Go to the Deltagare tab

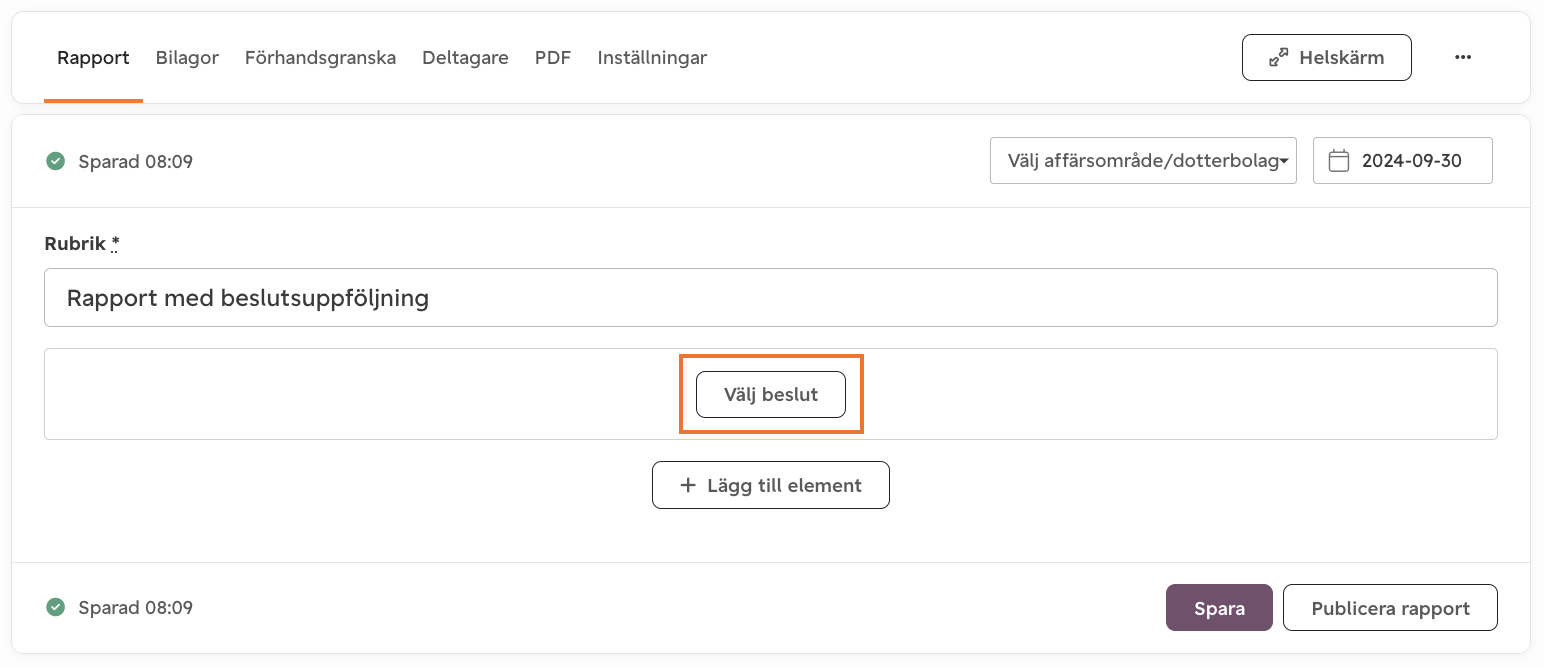pyautogui.click(x=465, y=58)
